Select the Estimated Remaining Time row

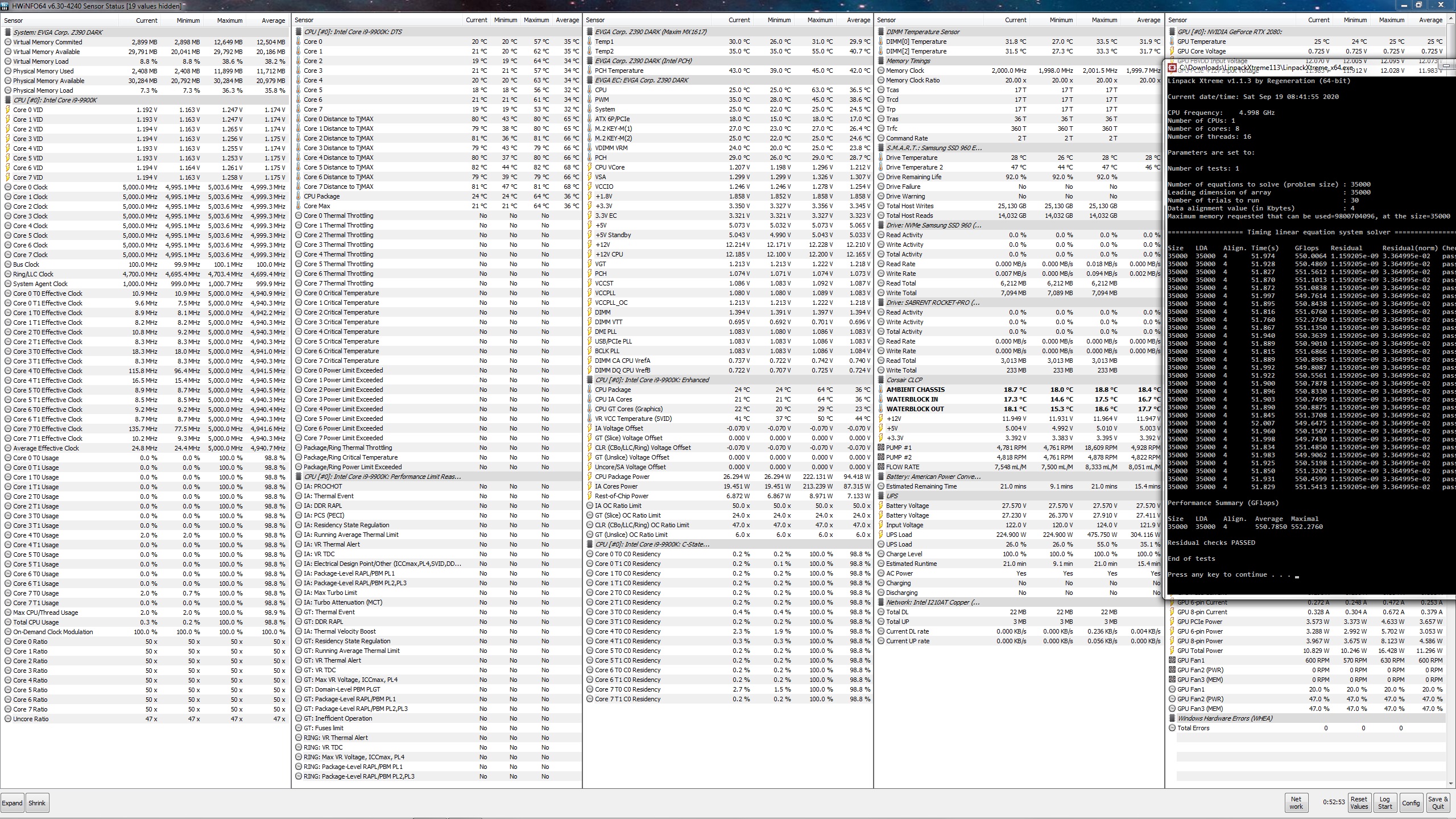tap(1019, 486)
